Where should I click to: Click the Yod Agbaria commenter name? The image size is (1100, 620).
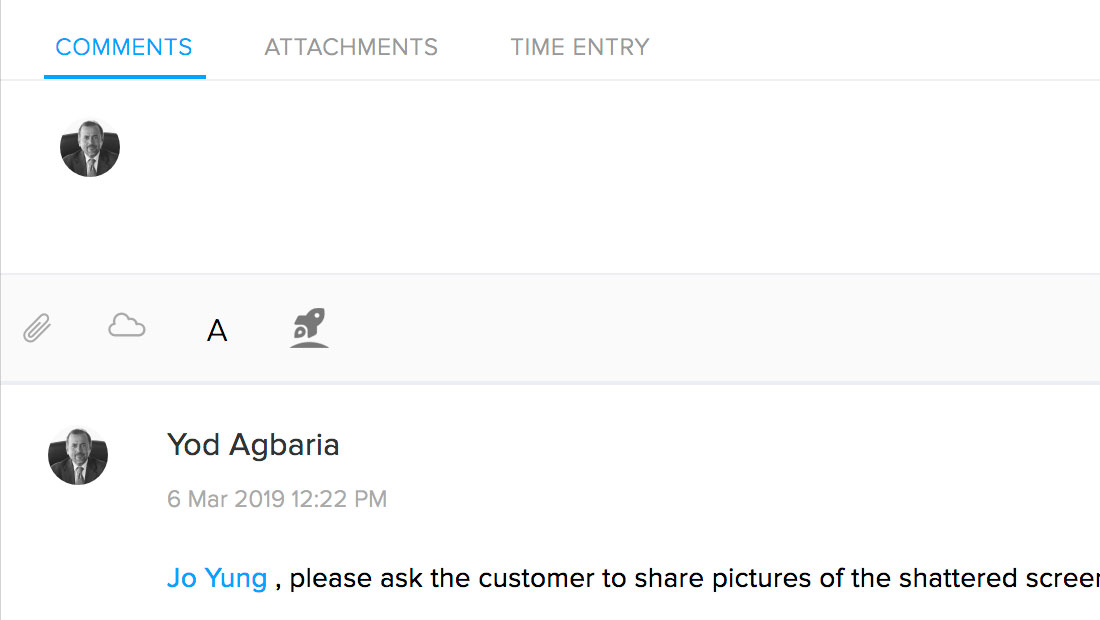253,445
